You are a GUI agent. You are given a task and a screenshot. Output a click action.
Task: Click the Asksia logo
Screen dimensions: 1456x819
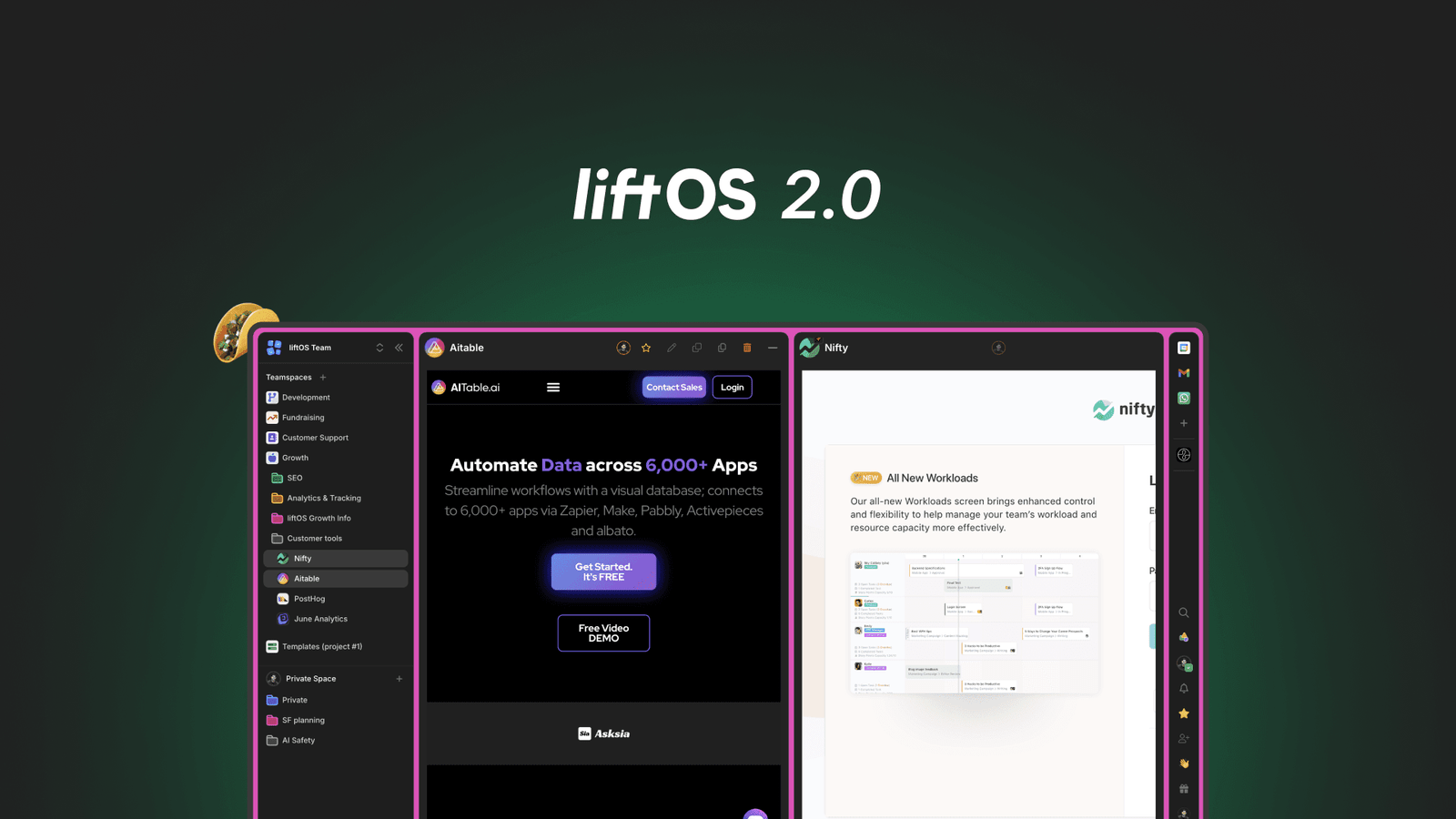(x=604, y=733)
